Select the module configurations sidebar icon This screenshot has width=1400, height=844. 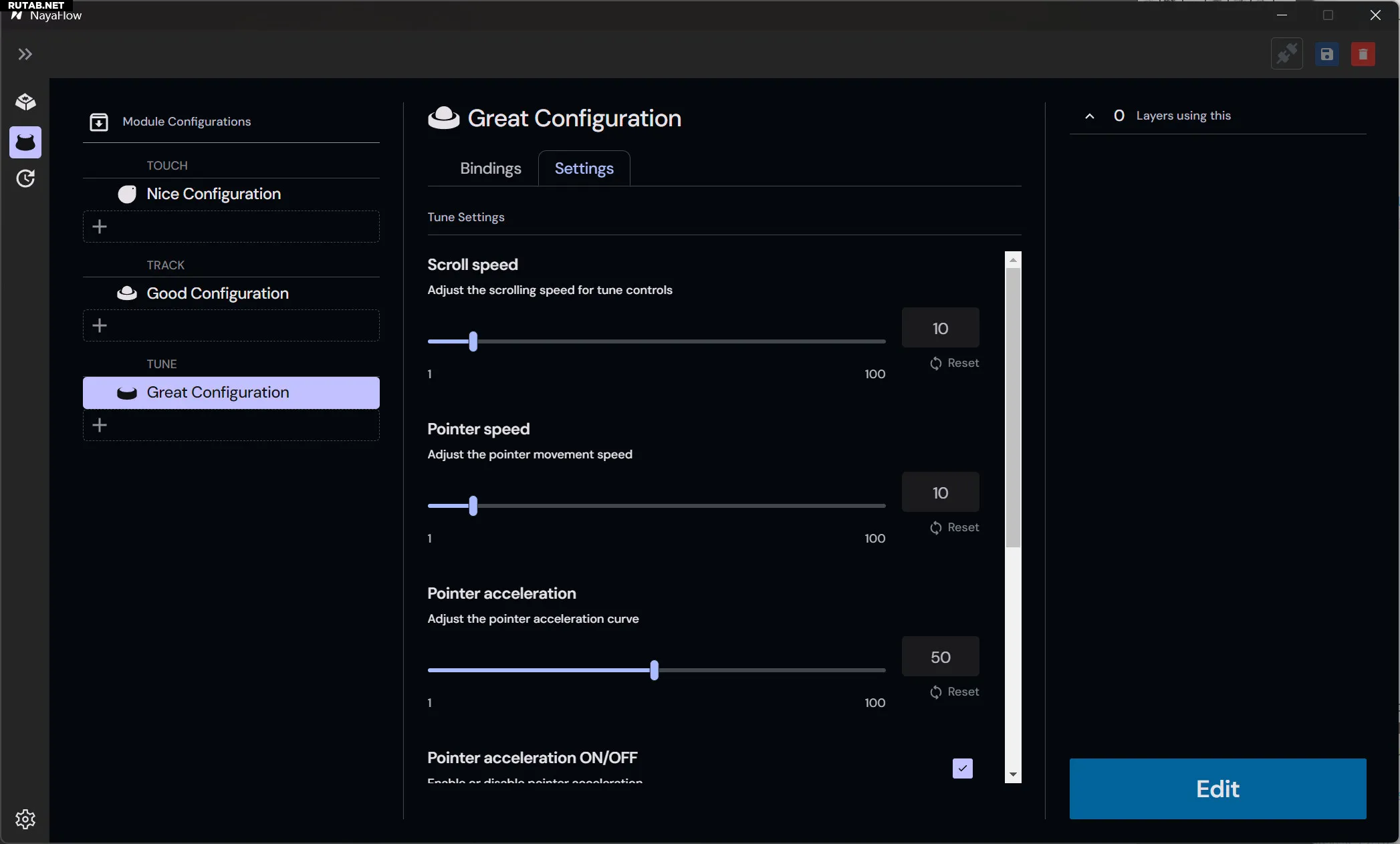point(25,142)
